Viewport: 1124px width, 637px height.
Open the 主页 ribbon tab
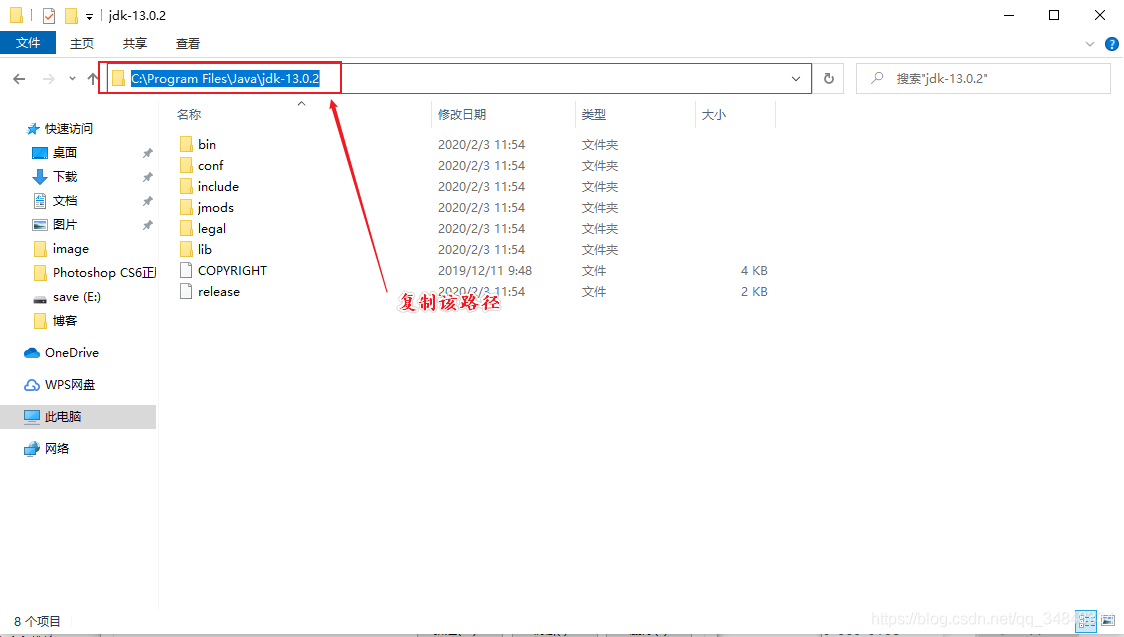point(82,44)
